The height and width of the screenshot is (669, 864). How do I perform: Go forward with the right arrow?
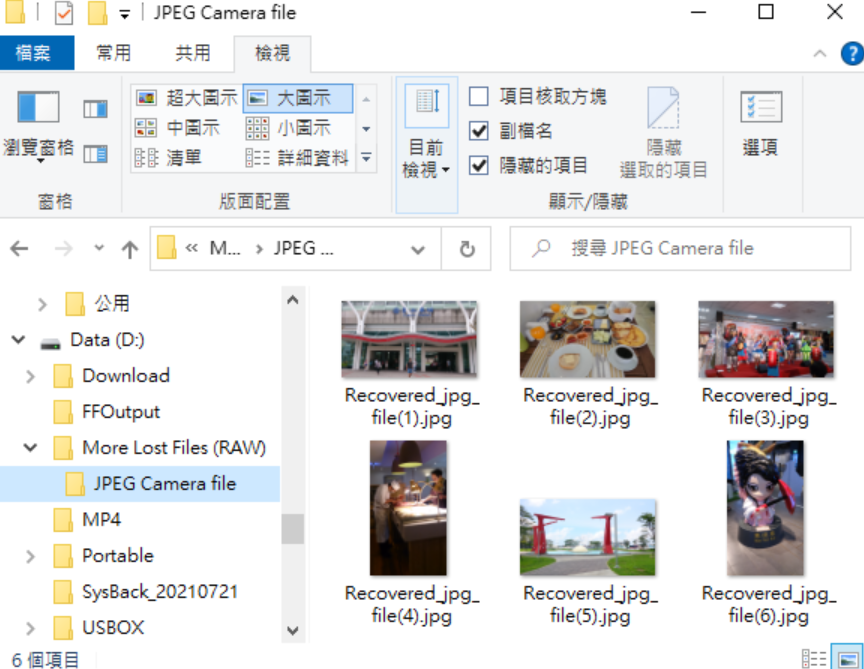click(x=63, y=249)
